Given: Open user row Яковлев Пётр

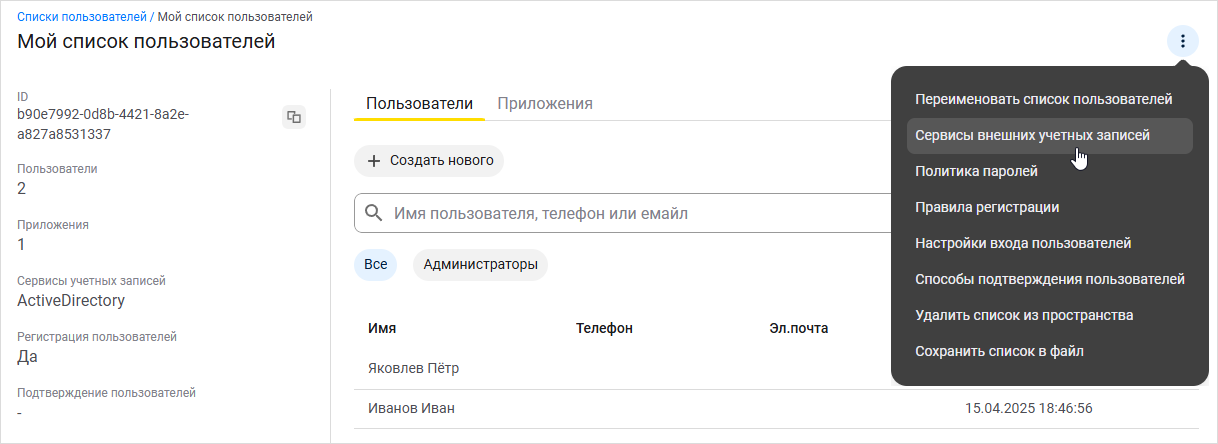Looking at the screenshot, I should click(x=776, y=368).
